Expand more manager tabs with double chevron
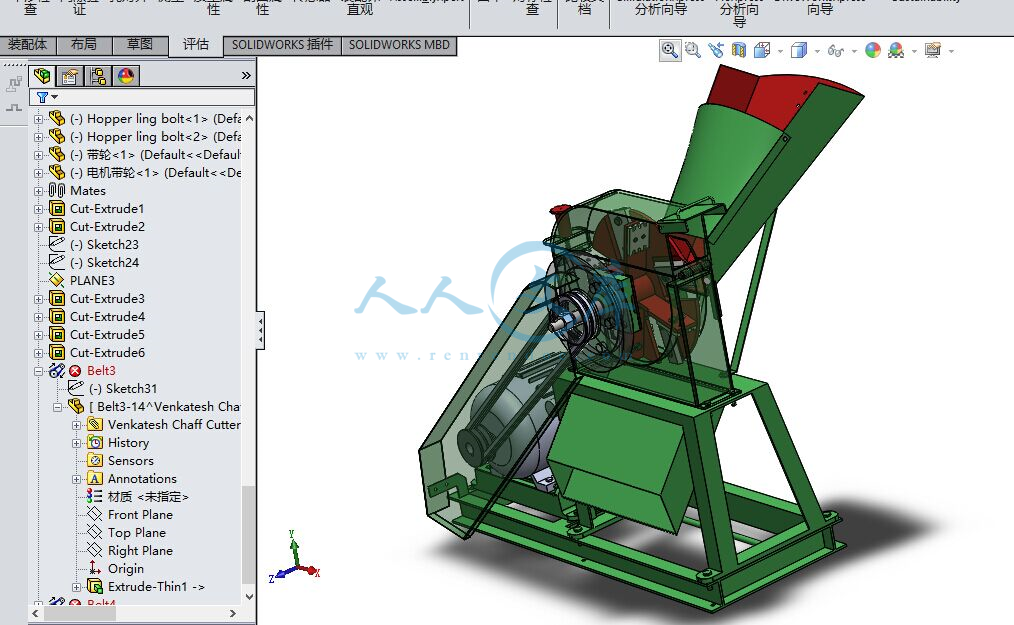Viewport: 1014px width, 625px height. pyautogui.click(x=246, y=76)
